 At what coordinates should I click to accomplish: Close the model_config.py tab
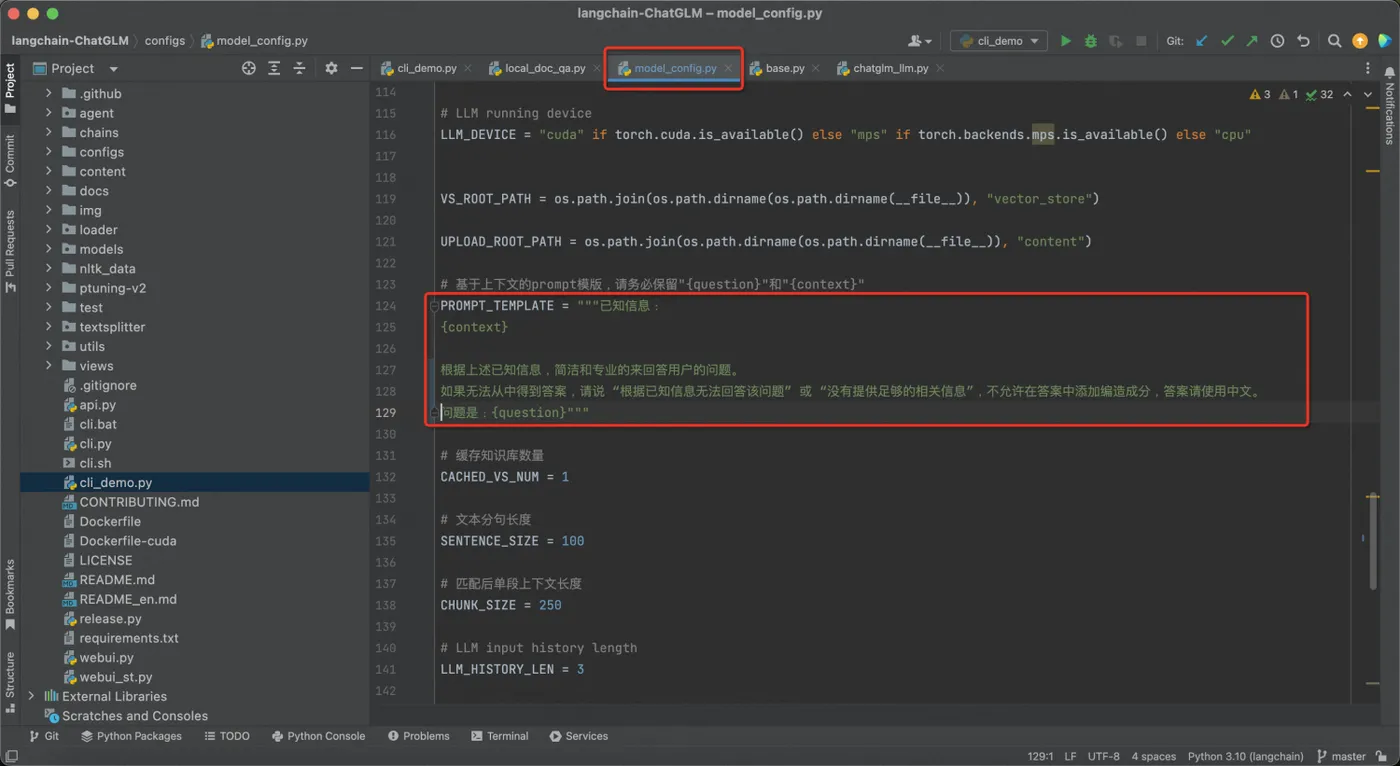[728, 68]
